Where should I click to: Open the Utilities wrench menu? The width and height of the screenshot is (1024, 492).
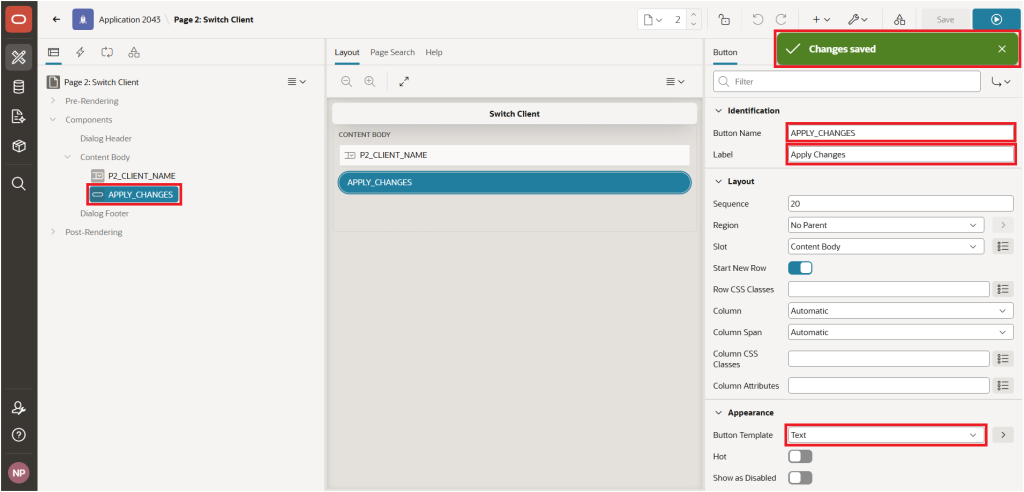857,20
